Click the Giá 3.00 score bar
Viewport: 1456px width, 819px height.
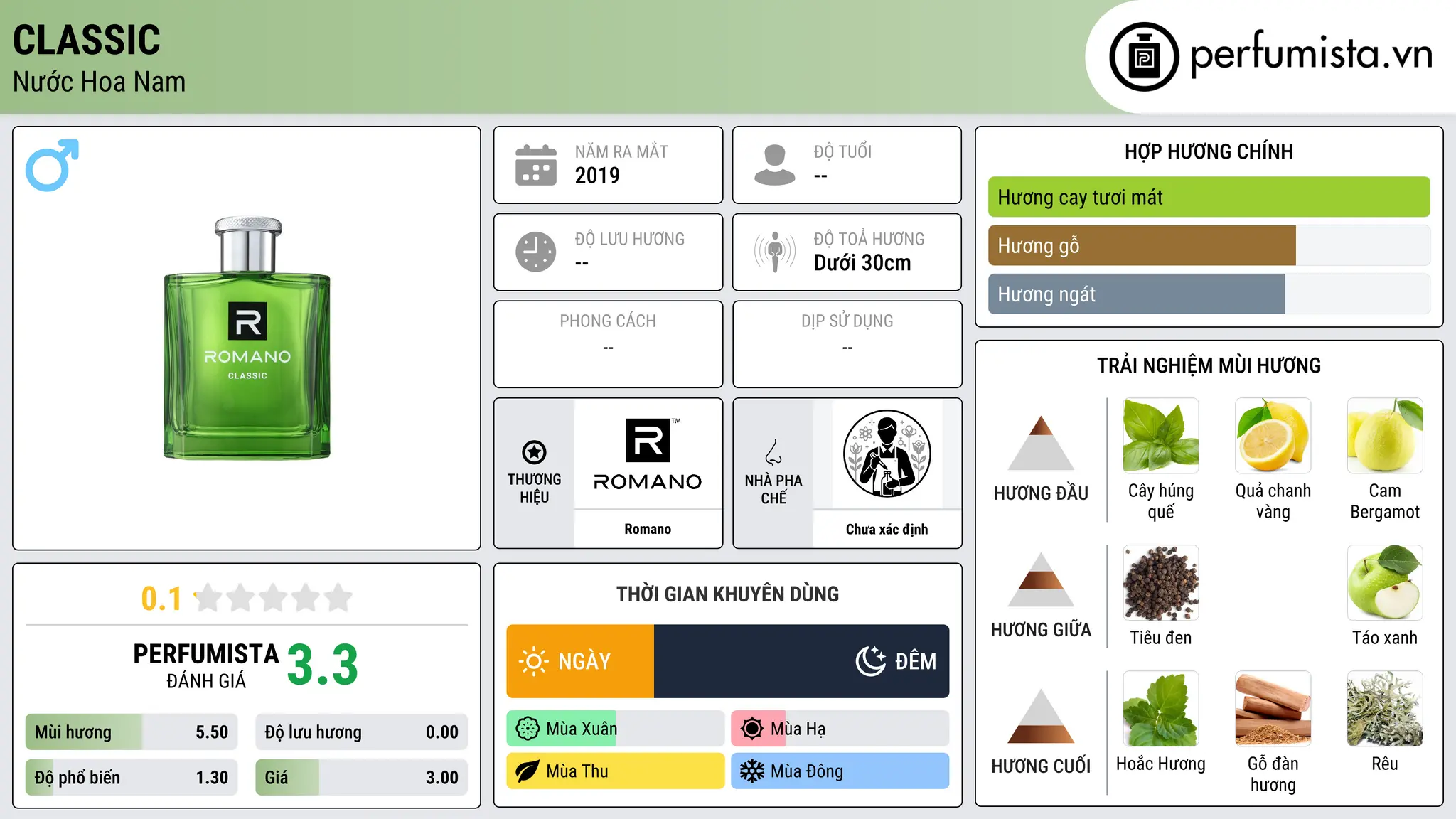(362, 778)
